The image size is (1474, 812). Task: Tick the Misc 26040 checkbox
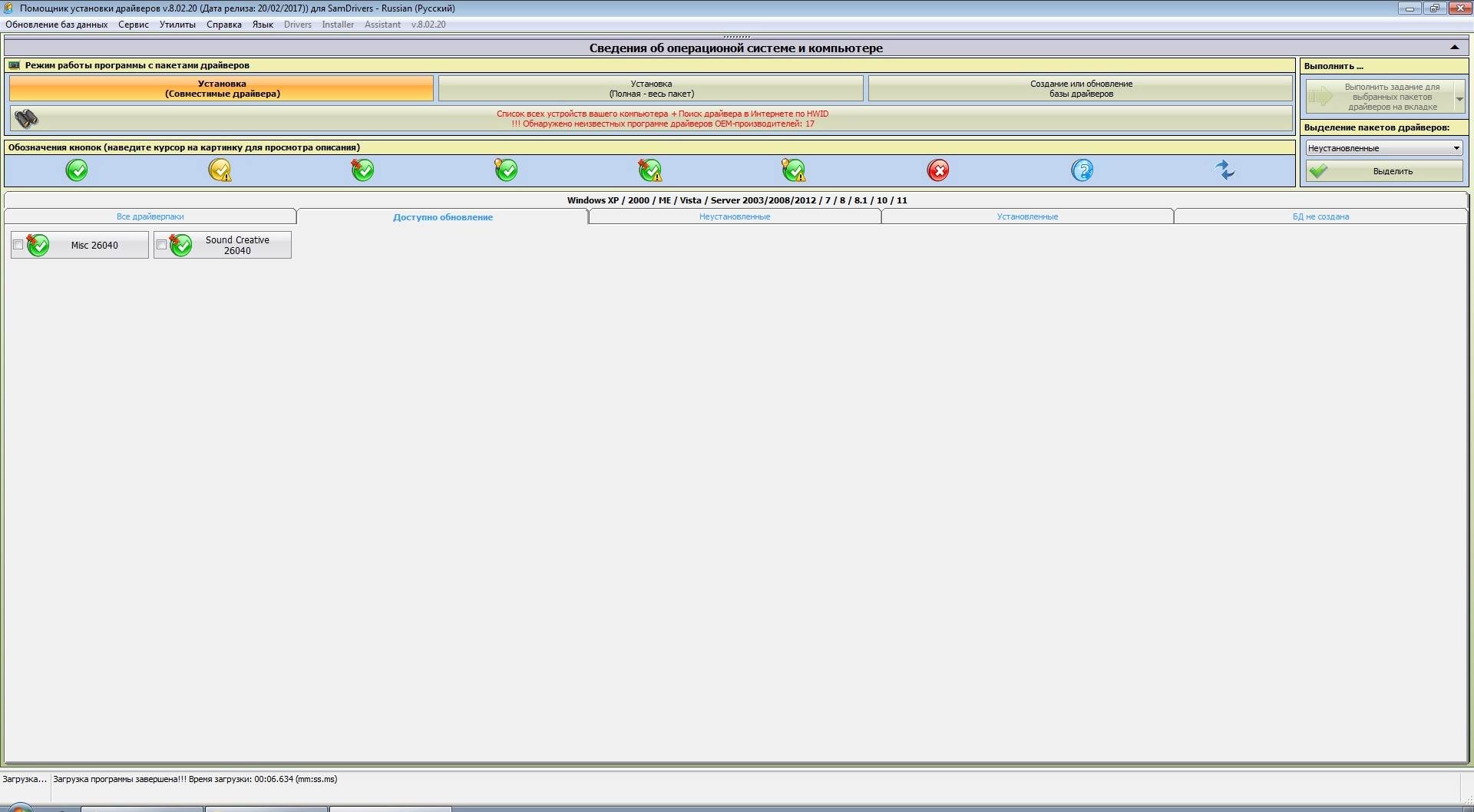pos(18,245)
